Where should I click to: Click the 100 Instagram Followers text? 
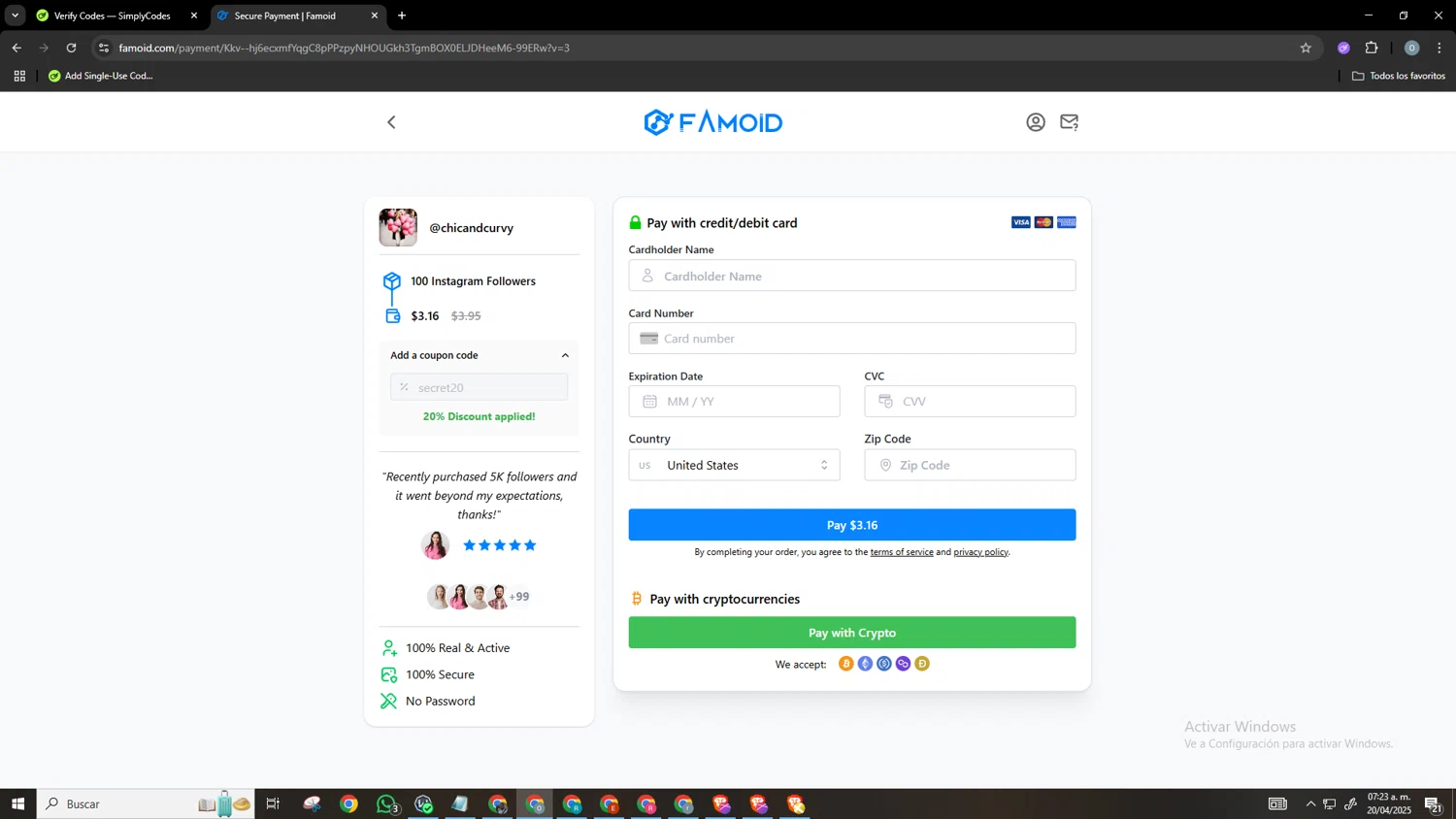[x=473, y=281]
